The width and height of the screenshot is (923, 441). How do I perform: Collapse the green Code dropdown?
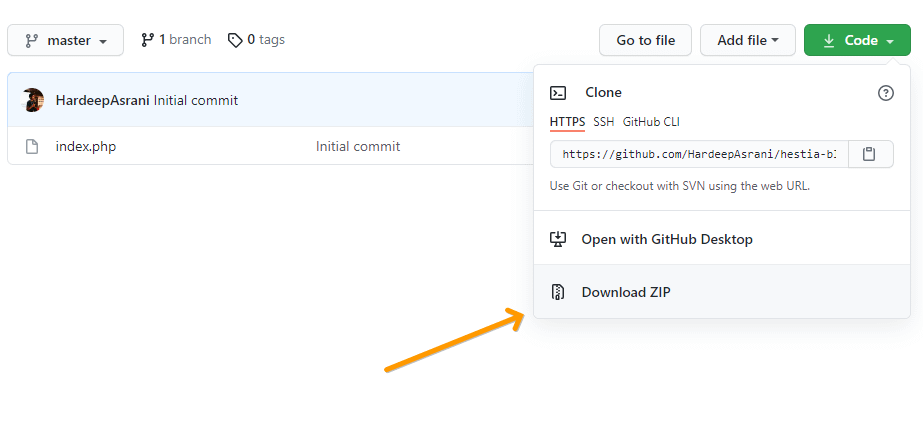coord(857,41)
